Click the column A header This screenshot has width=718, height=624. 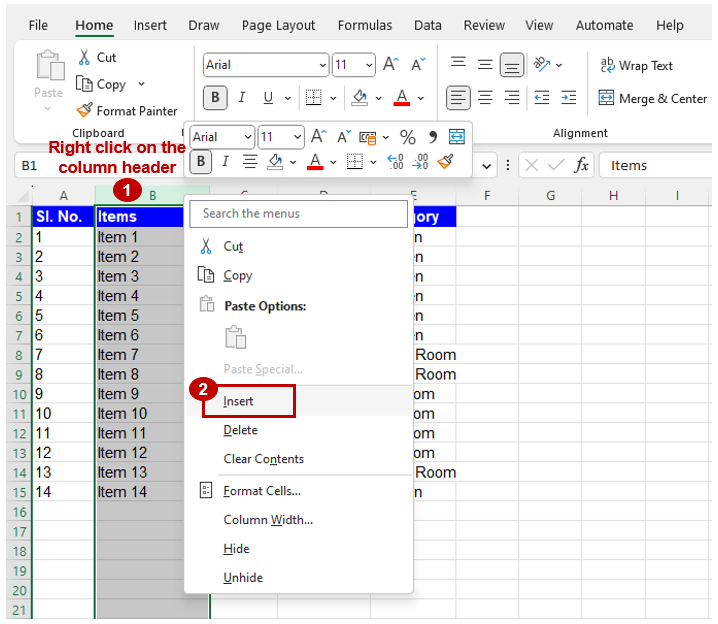click(x=64, y=196)
